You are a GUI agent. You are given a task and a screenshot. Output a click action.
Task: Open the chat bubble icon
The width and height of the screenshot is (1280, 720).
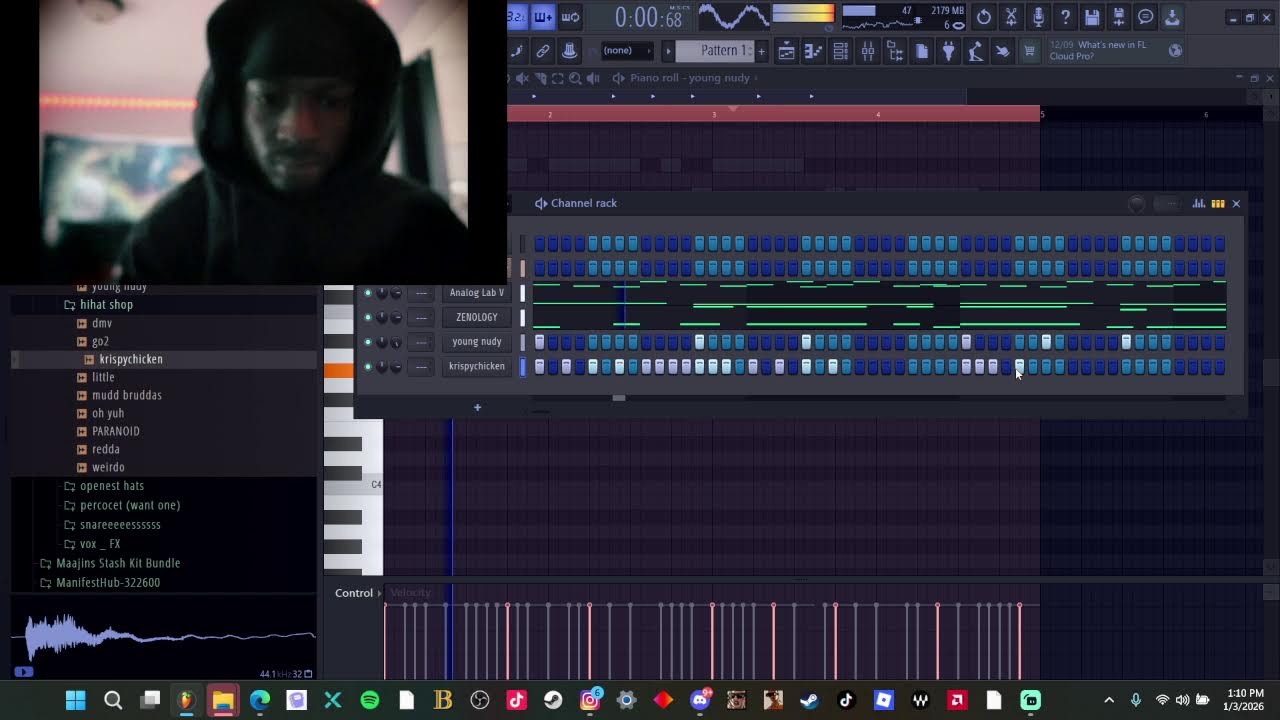tap(1146, 17)
